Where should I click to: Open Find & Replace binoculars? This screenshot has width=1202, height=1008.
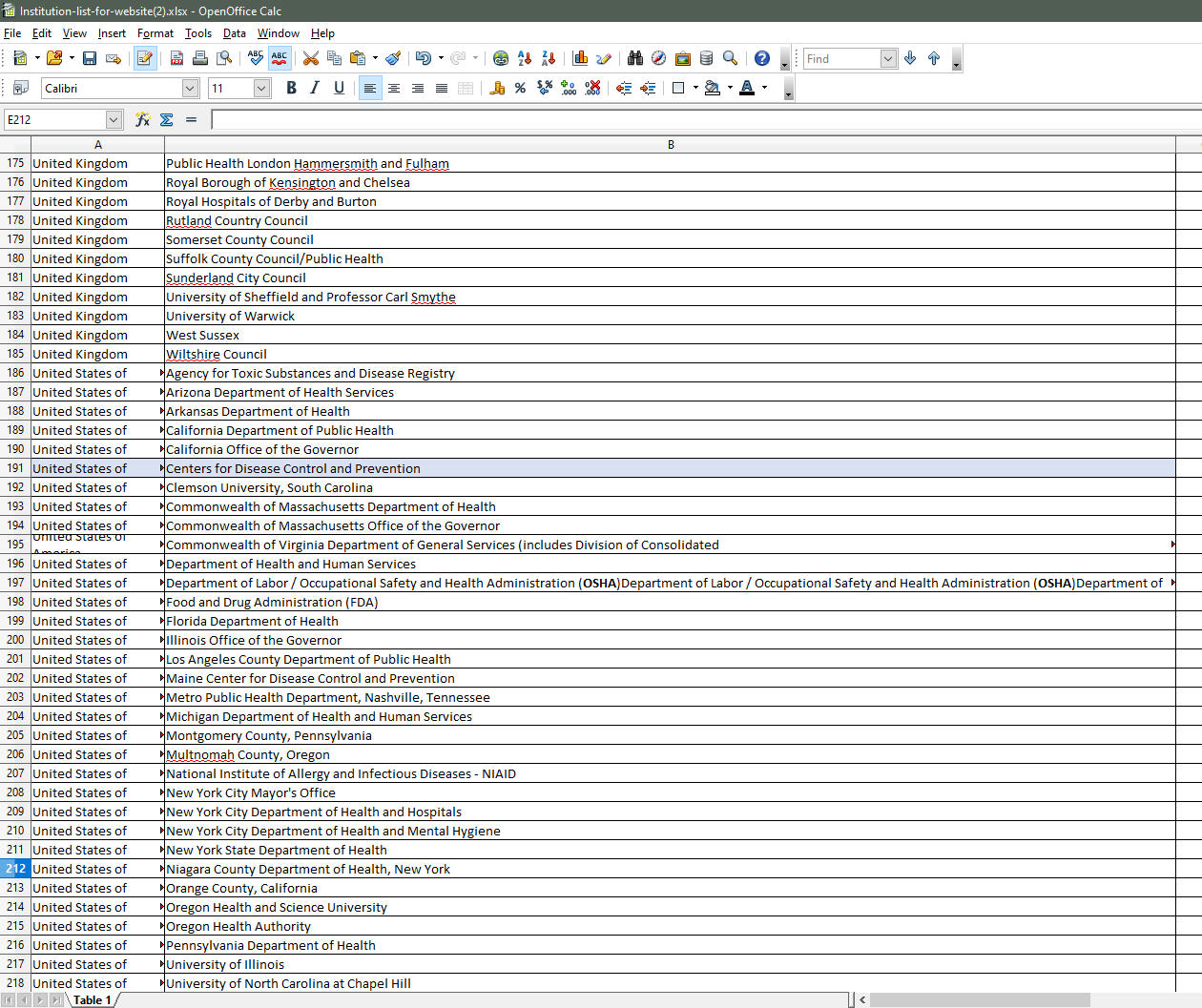634,58
